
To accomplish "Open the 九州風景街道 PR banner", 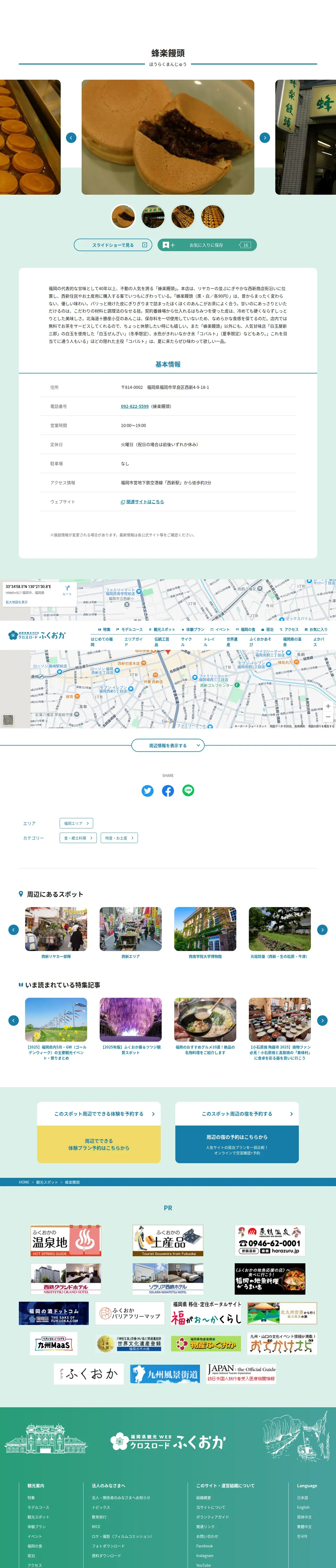I will coord(165,1374).
